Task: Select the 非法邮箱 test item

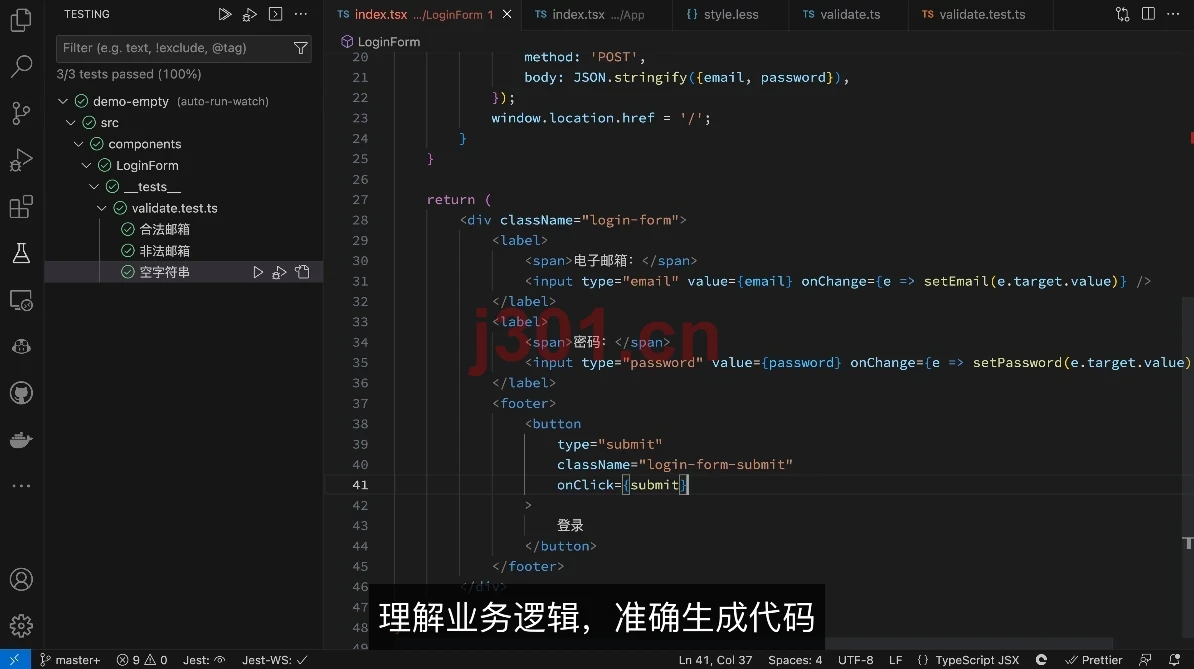Action: click(x=164, y=250)
